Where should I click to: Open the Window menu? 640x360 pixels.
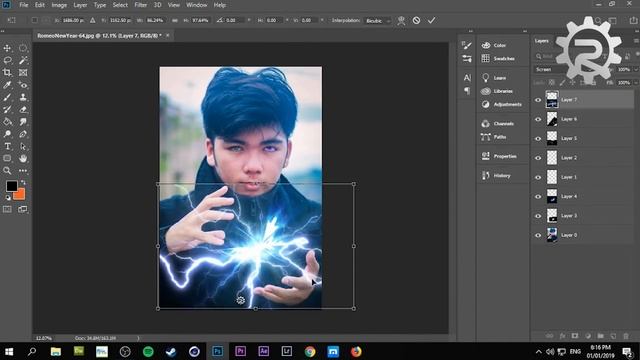tap(197, 5)
